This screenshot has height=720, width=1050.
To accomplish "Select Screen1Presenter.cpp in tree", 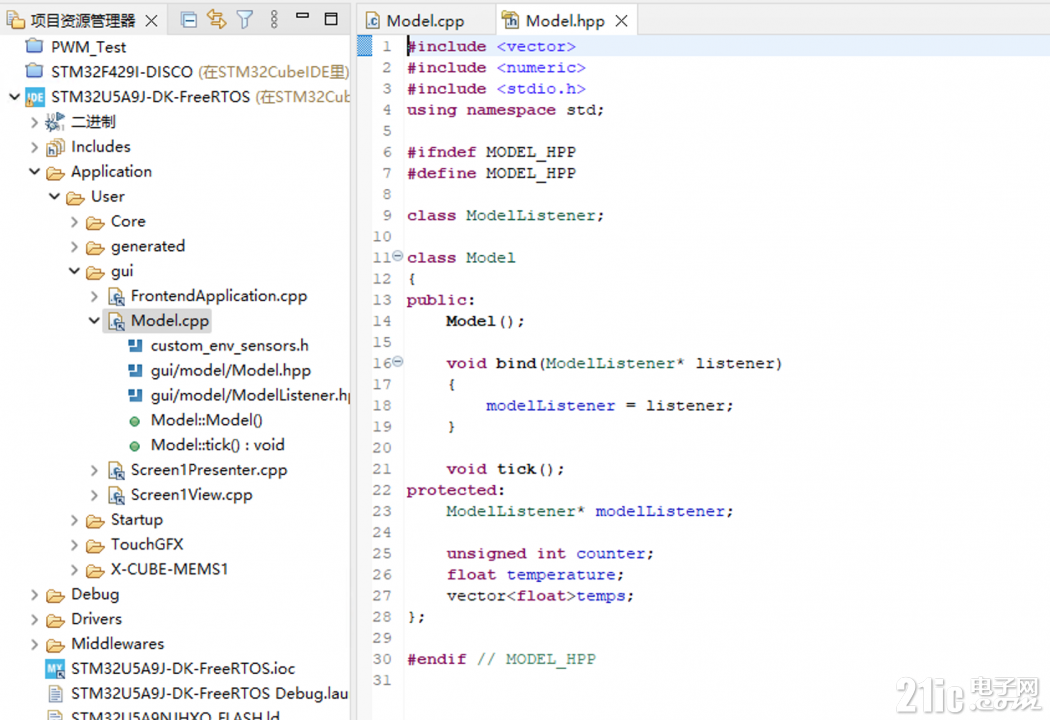I will (x=209, y=470).
